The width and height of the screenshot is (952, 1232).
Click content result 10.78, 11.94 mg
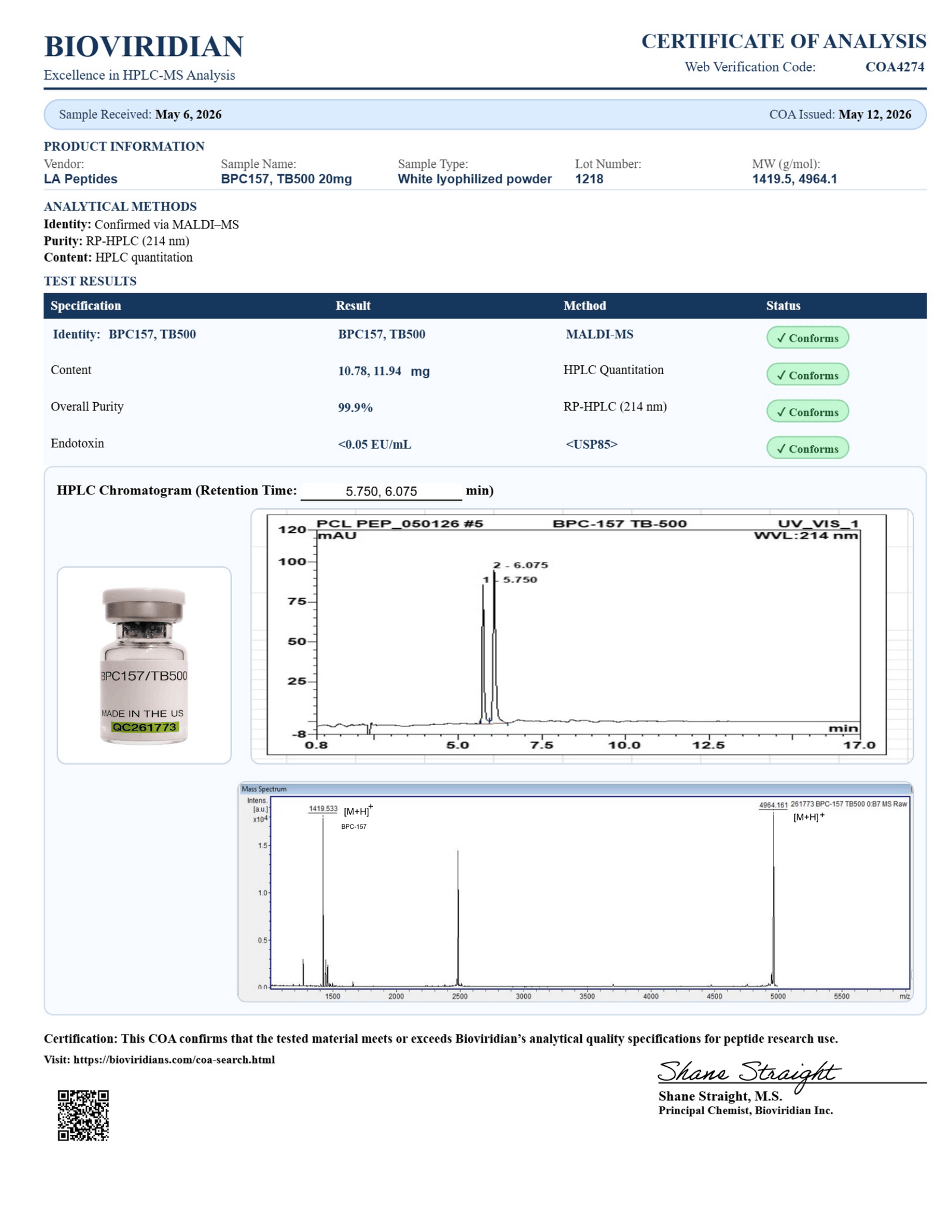tap(384, 371)
